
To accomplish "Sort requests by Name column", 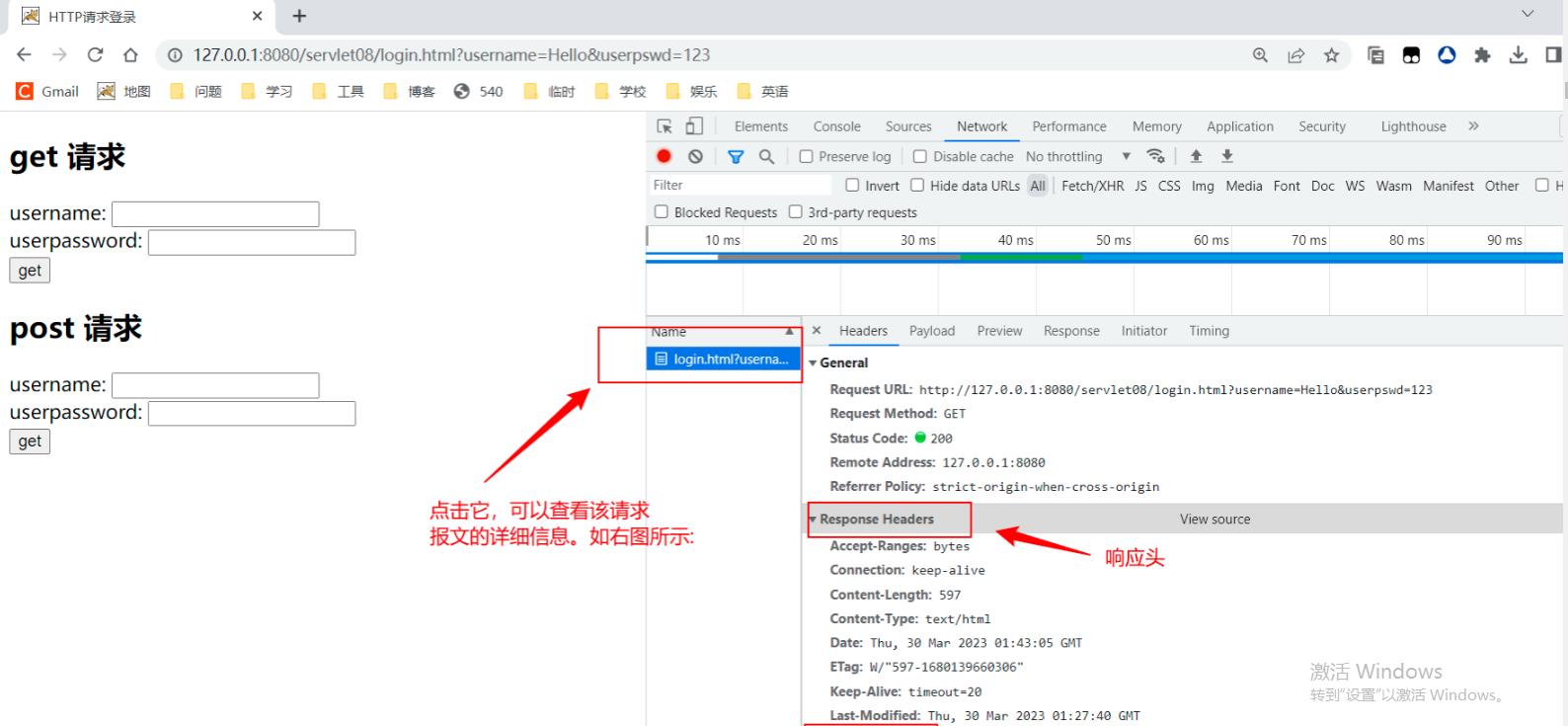I will (724, 332).
